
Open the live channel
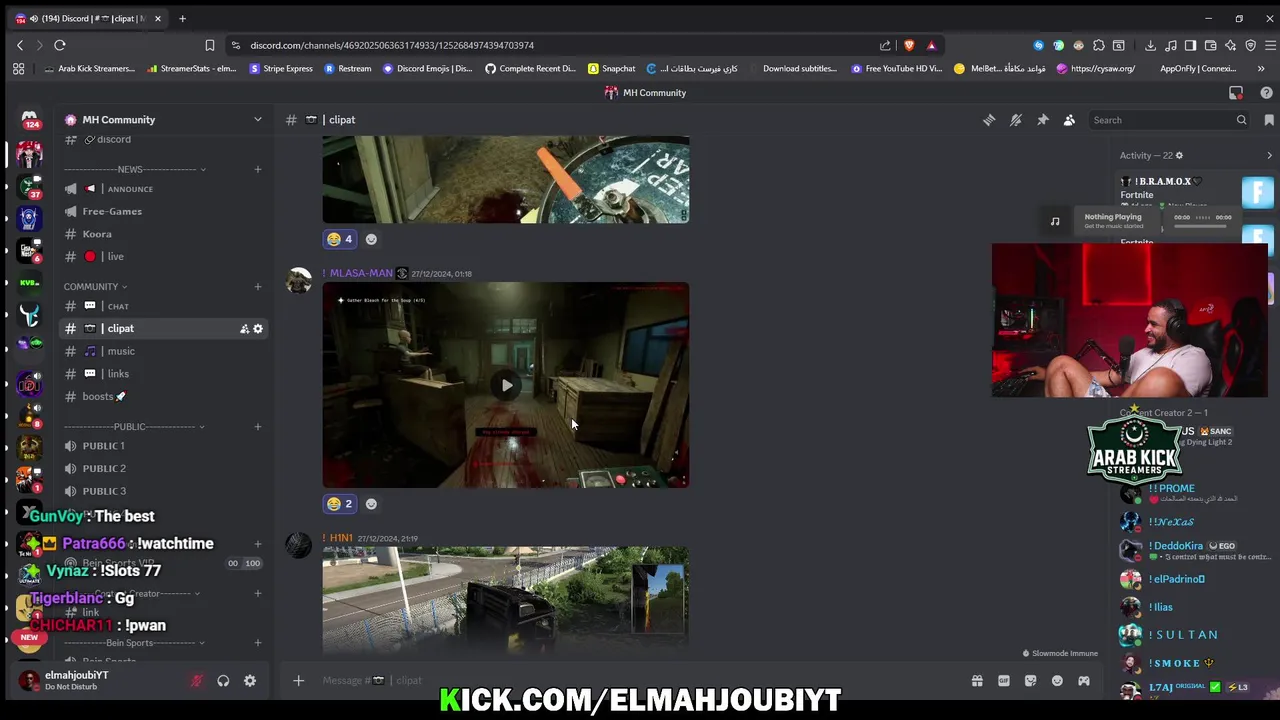[x=162, y=257]
